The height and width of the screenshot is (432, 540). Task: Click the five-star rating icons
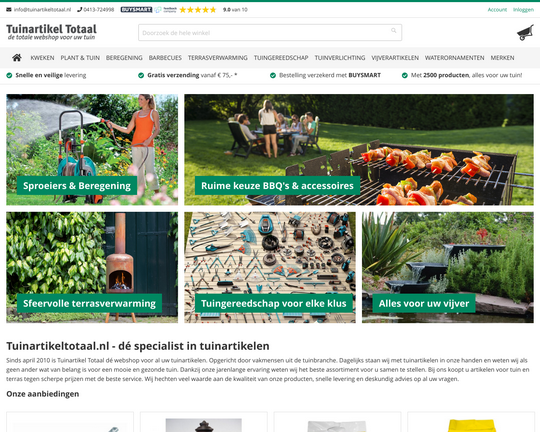(x=198, y=10)
